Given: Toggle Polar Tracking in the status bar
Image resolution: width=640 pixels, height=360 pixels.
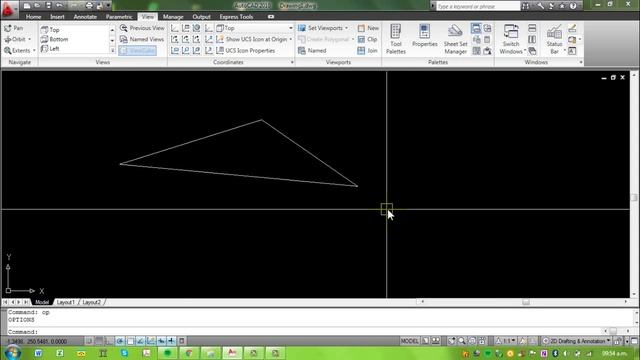Looking at the screenshot, I should [x=120, y=341].
